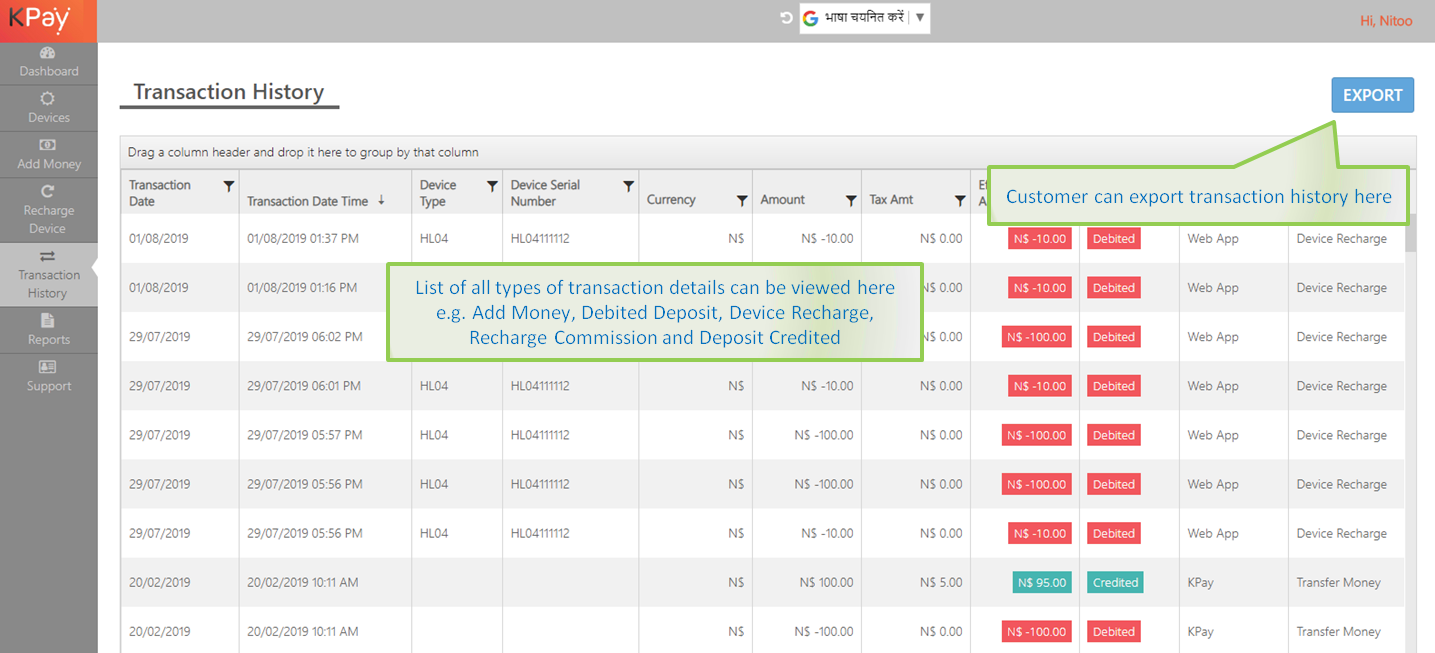Click the Hi, Nitoo user link
This screenshot has height=653, width=1435.
pos(1386,21)
